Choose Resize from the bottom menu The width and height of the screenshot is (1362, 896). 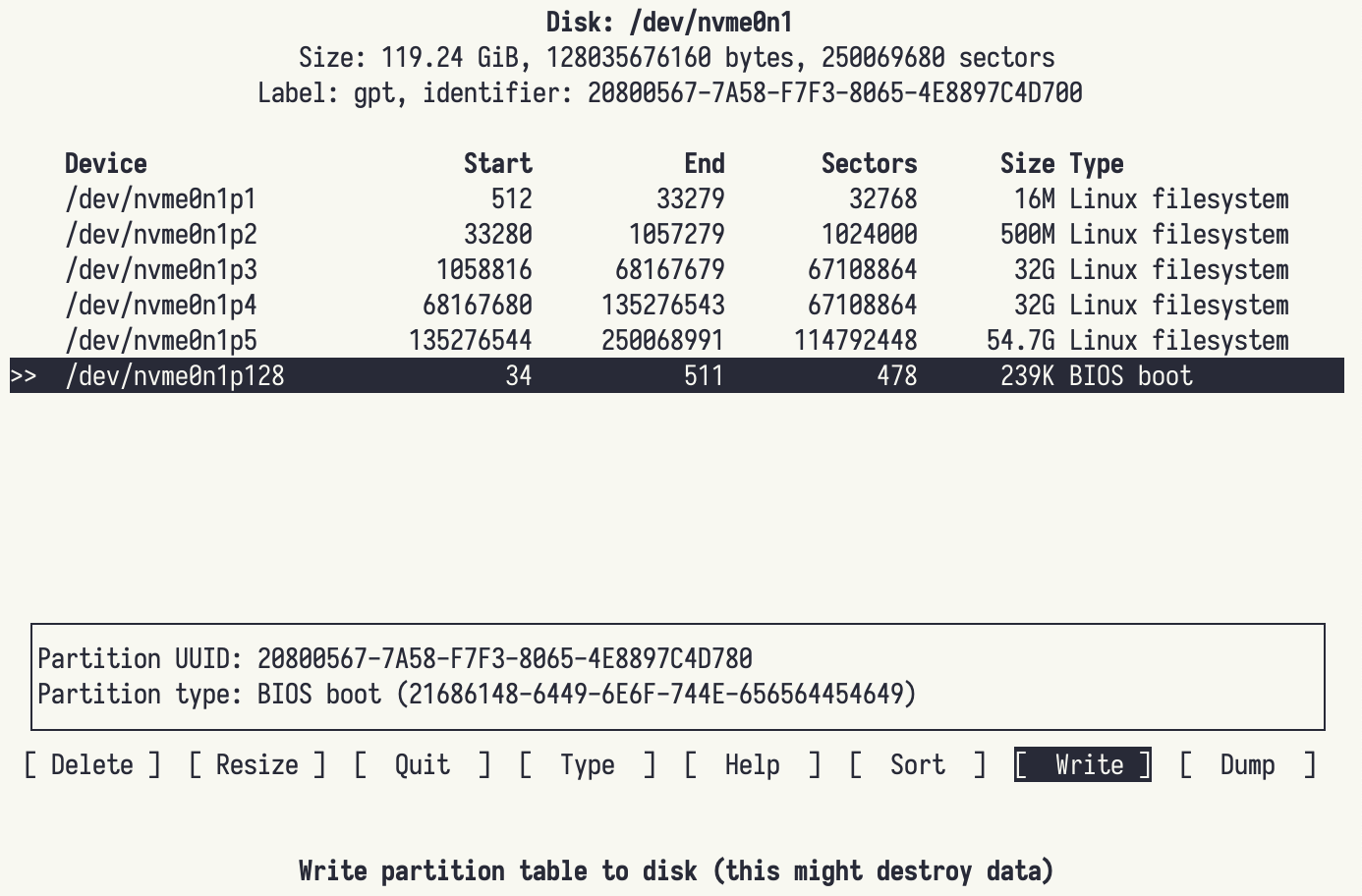pos(256,764)
